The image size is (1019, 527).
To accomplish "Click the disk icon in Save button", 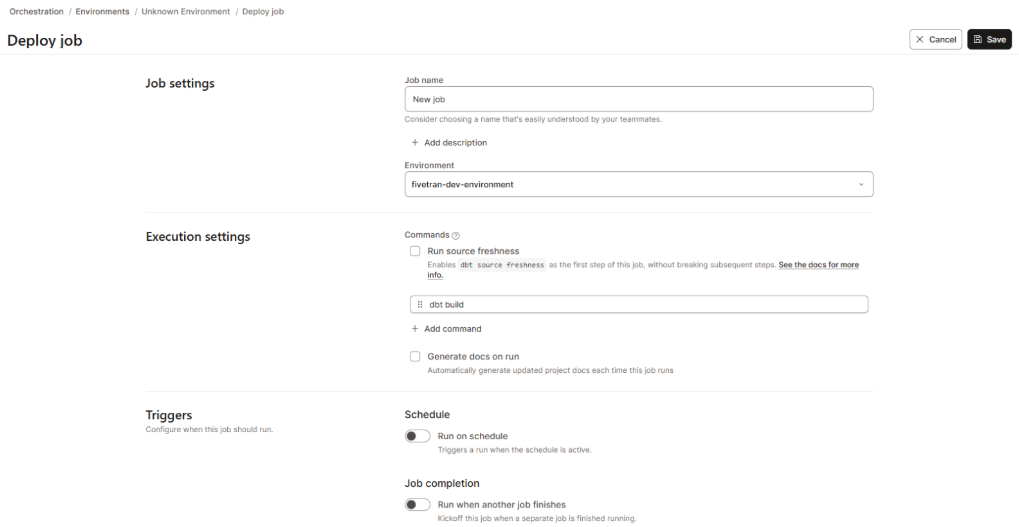I will (x=978, y=40).
